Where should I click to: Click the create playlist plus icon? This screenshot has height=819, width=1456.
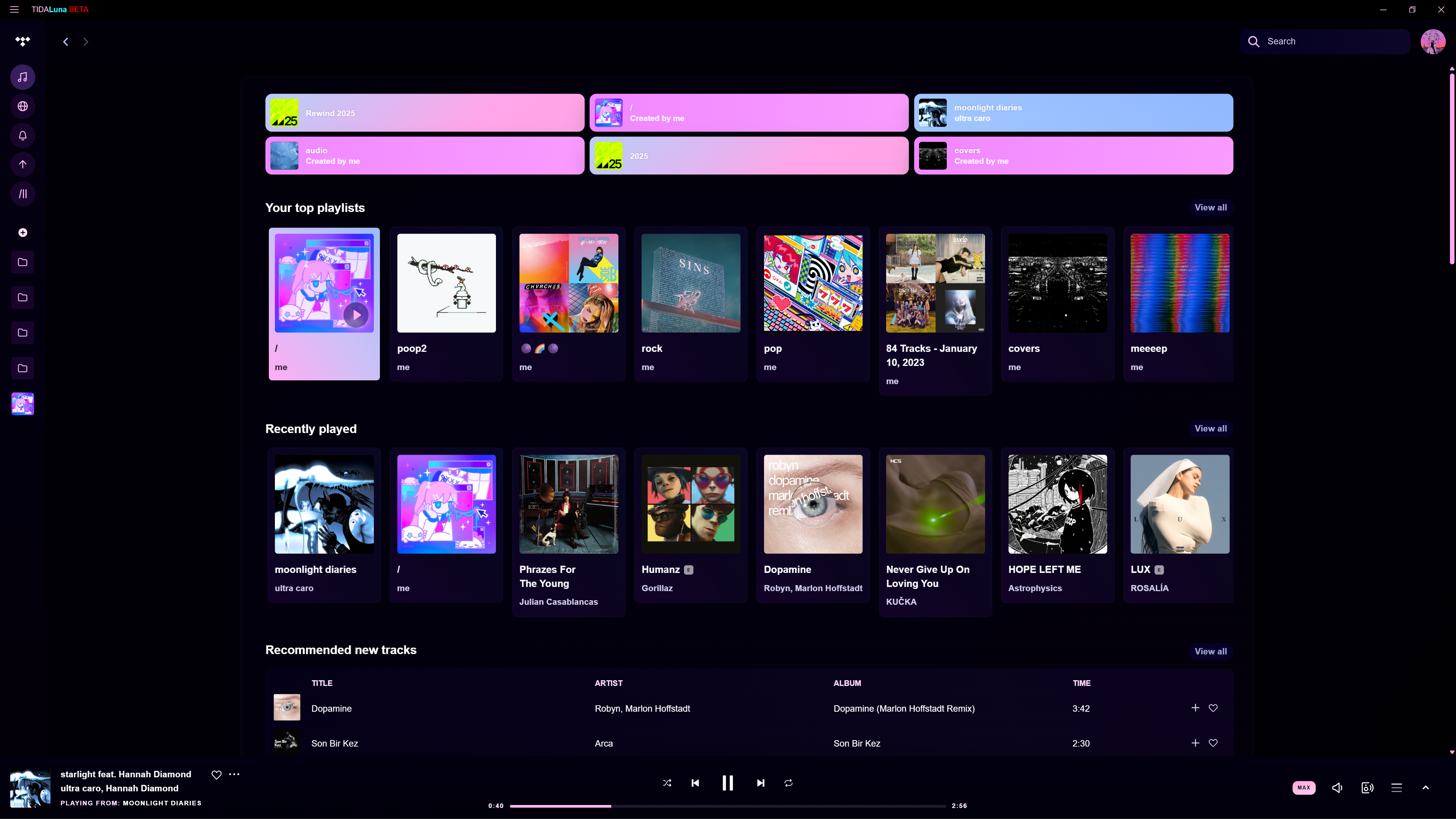point(23,233)
